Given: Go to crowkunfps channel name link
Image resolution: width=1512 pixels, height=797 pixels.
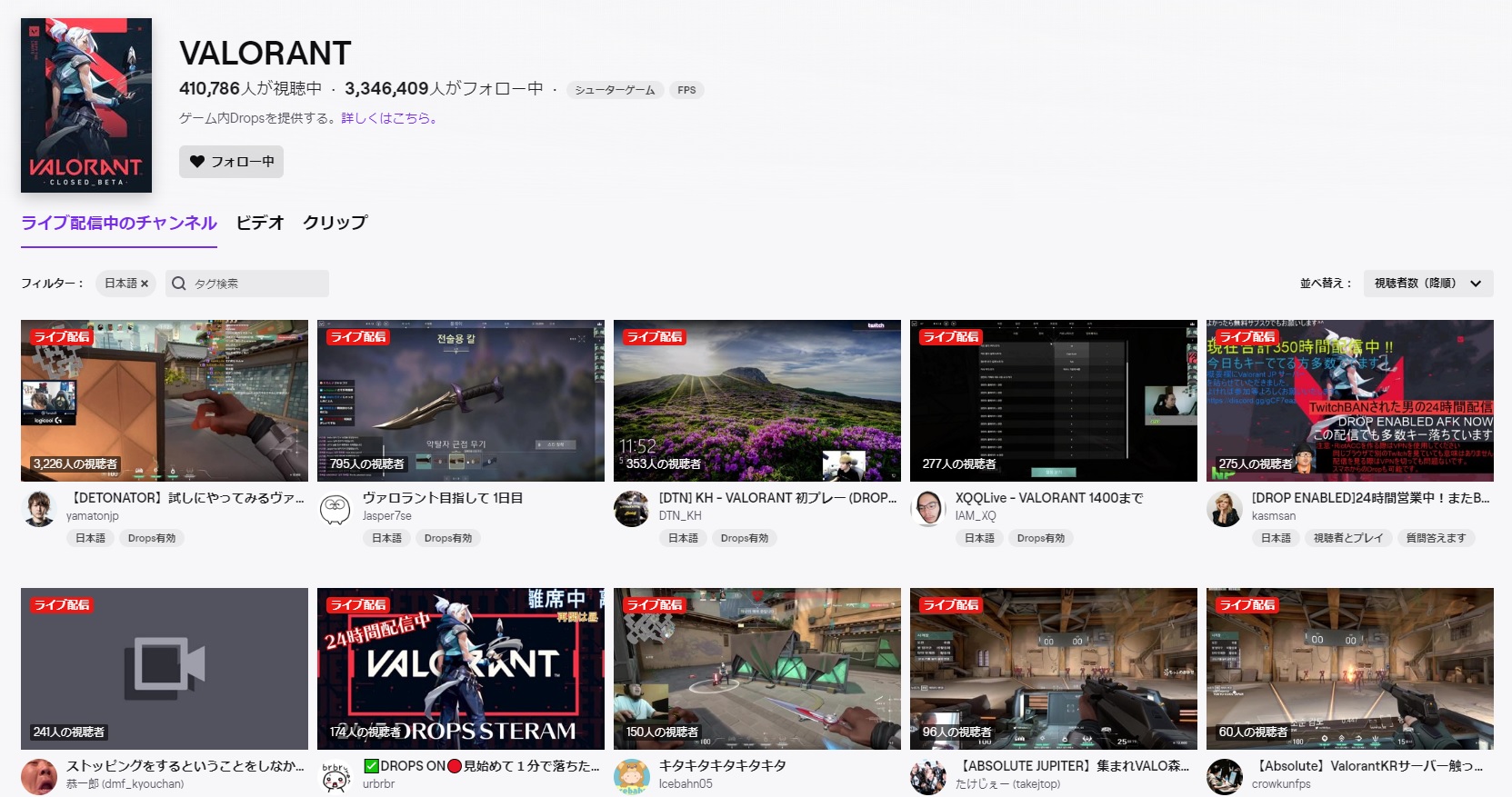Looking at the screenshot, I should pos(1281,784).
